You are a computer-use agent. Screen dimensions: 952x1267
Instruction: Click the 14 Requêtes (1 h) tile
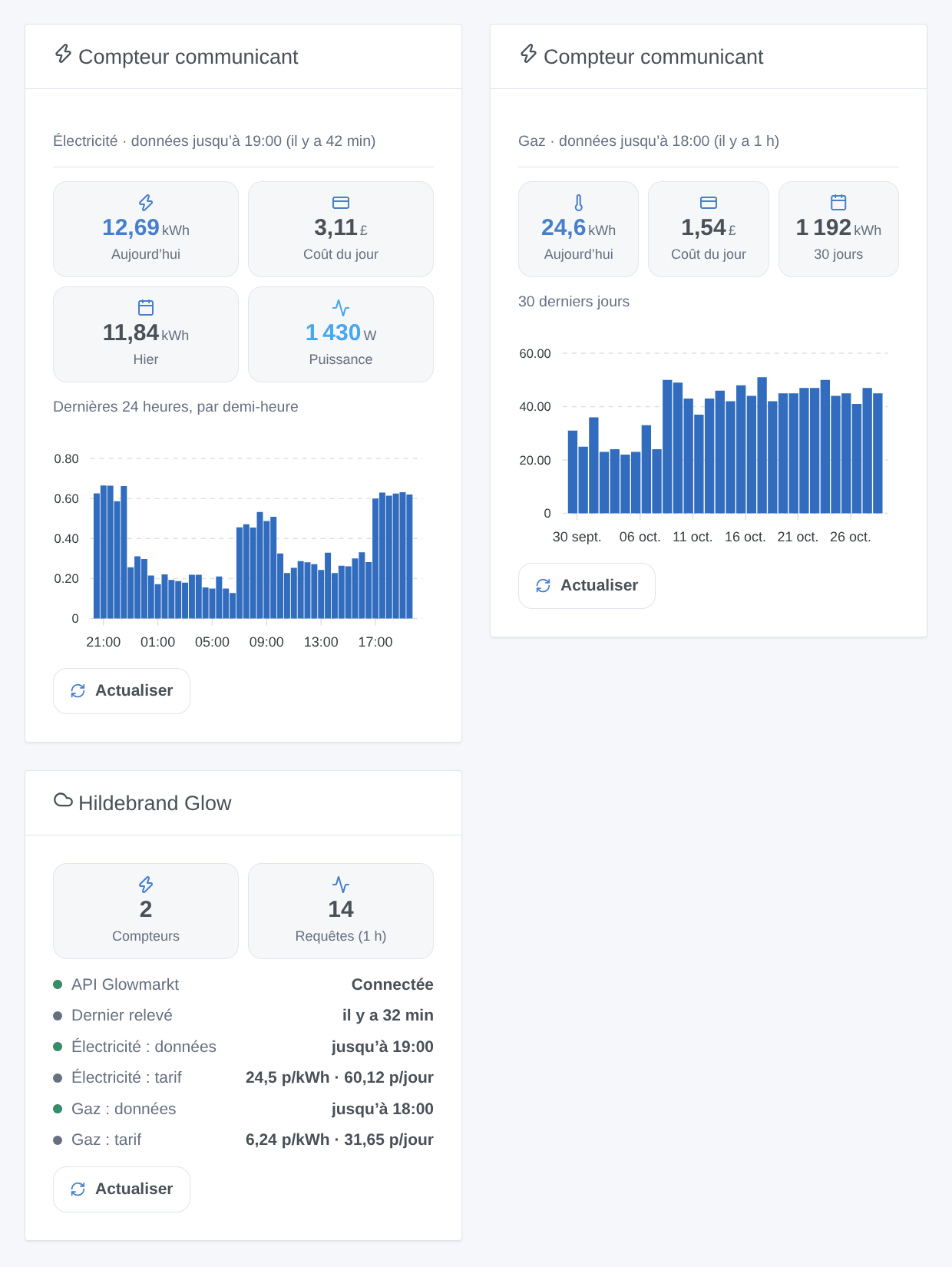click(x=341, y=911)
